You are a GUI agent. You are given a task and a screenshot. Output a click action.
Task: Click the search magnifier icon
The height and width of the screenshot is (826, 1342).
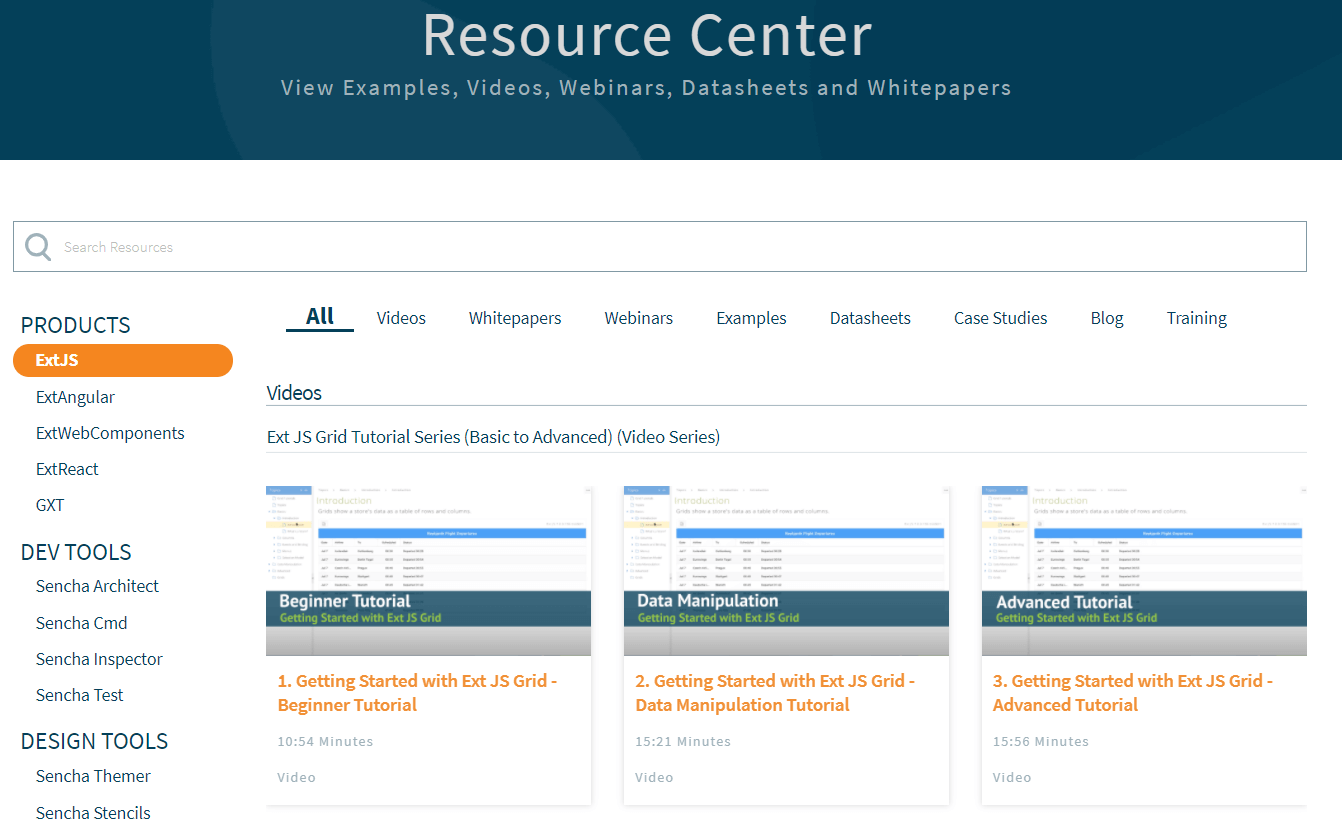[38, 247]
